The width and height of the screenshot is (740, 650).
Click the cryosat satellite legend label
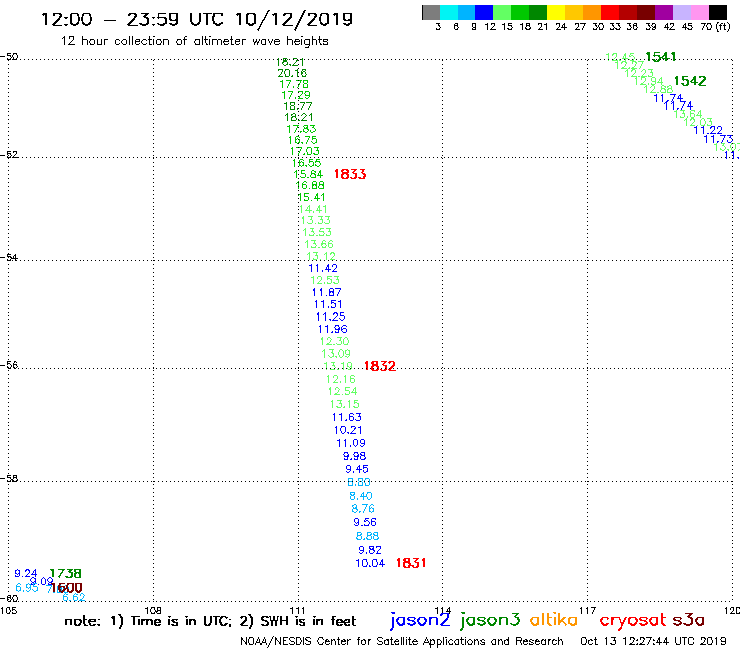[633, 621]
